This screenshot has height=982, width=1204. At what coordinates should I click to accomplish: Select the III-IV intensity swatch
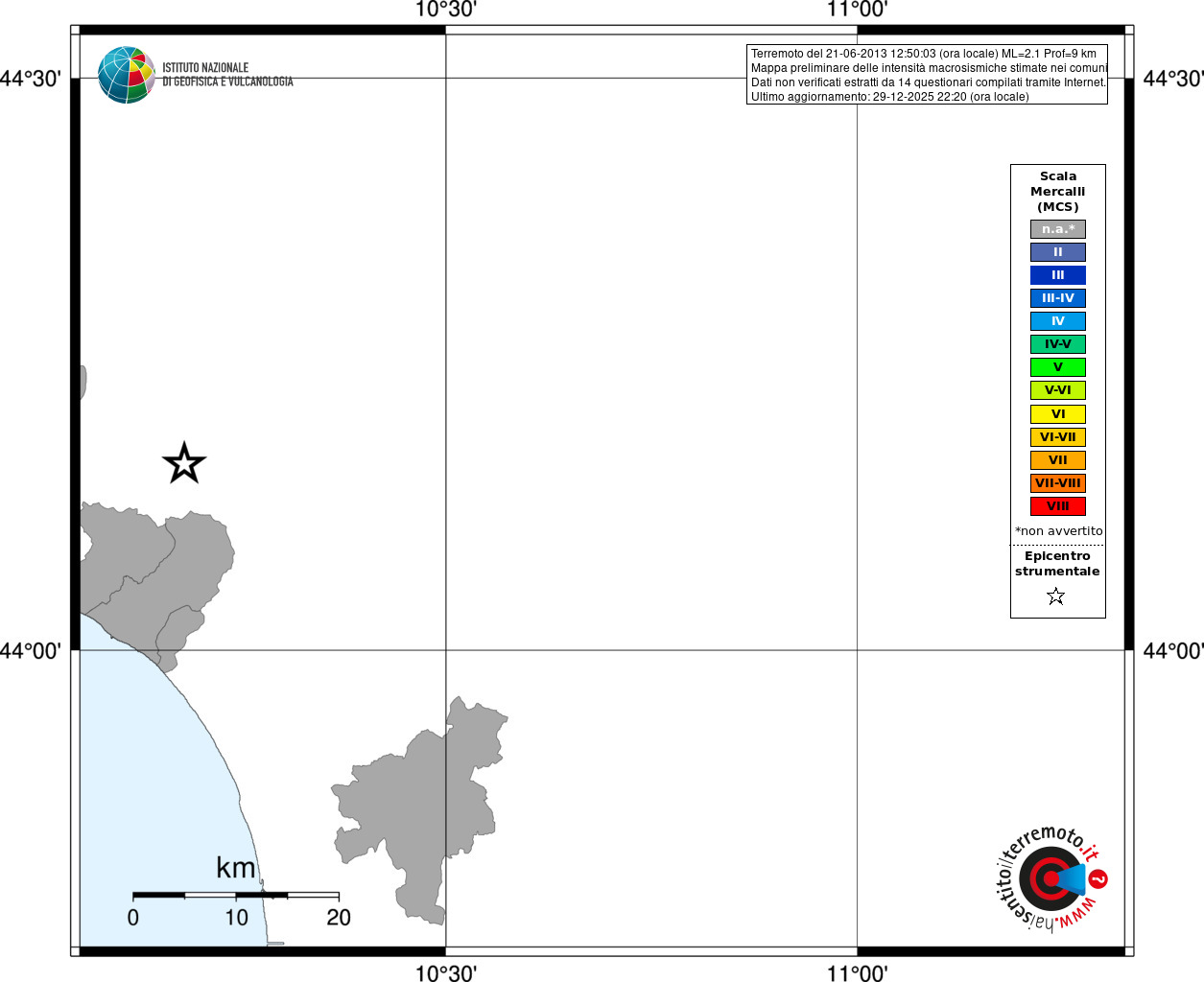[1058, 298]
